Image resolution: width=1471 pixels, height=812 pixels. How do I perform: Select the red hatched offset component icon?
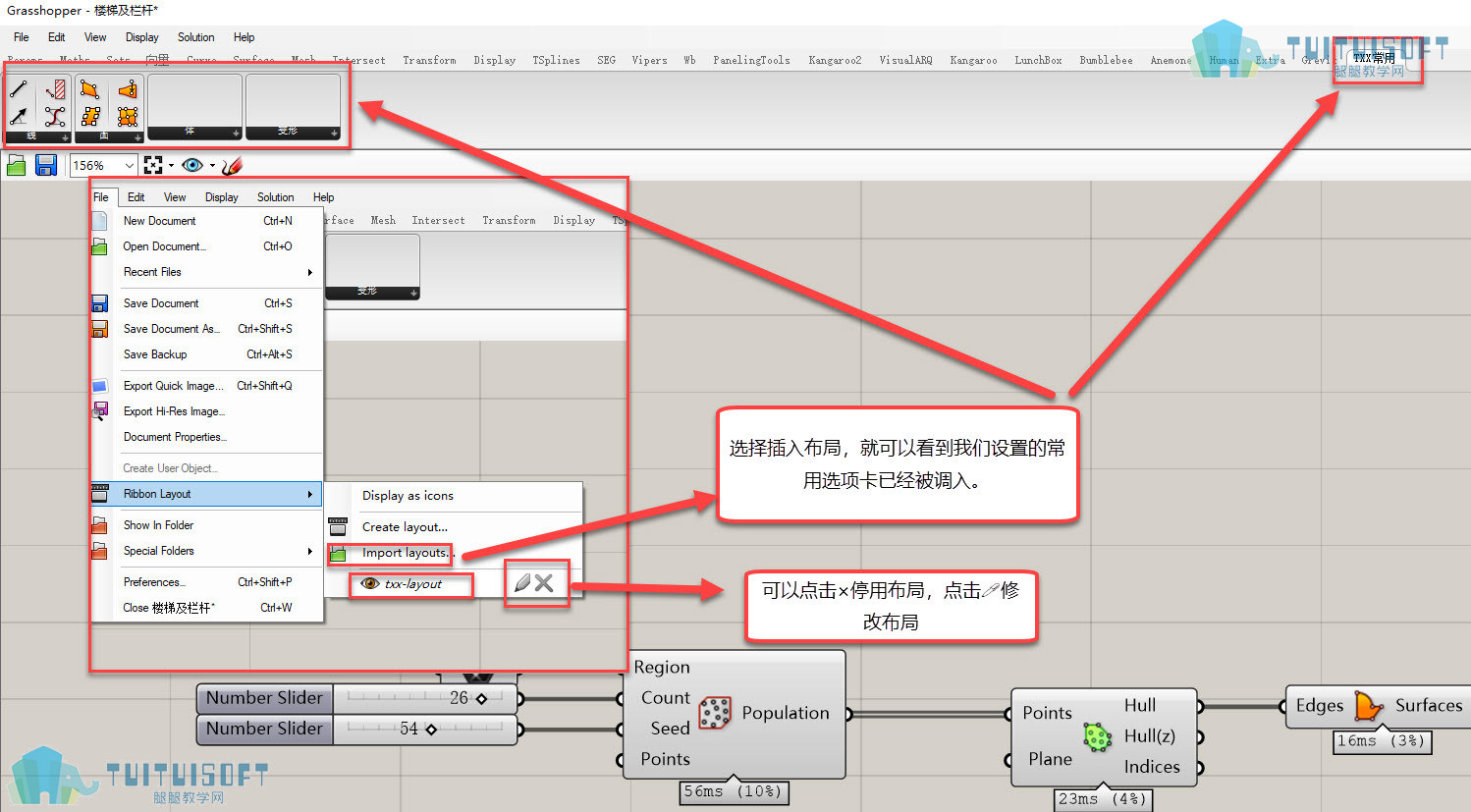[x=55, y=89]
